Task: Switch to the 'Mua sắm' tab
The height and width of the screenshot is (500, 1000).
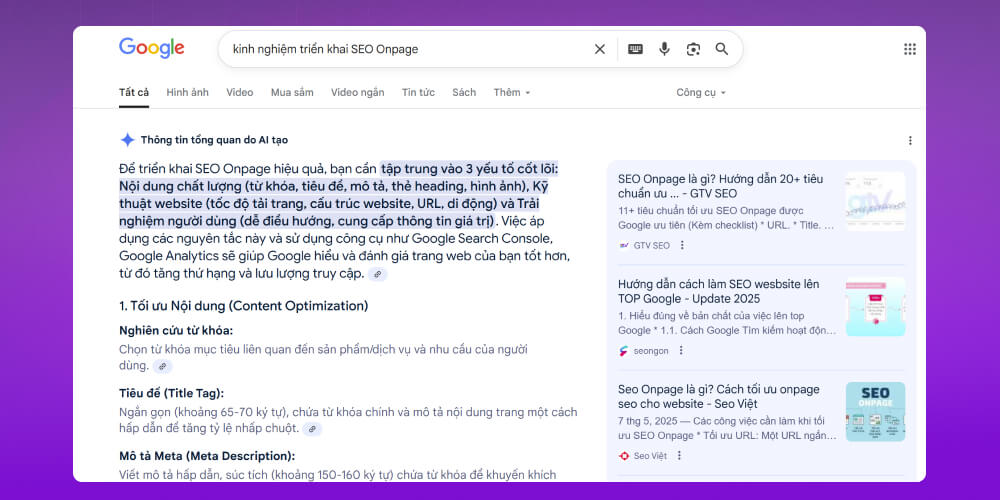Action: [292, 92]
